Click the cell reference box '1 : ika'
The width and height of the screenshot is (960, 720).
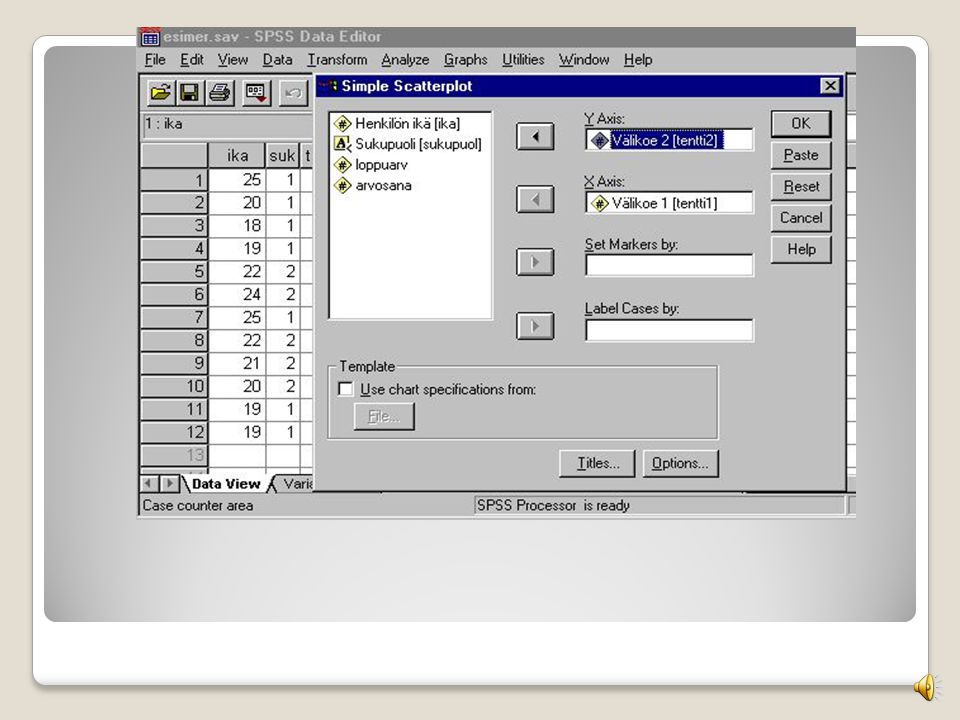[227, 124]
